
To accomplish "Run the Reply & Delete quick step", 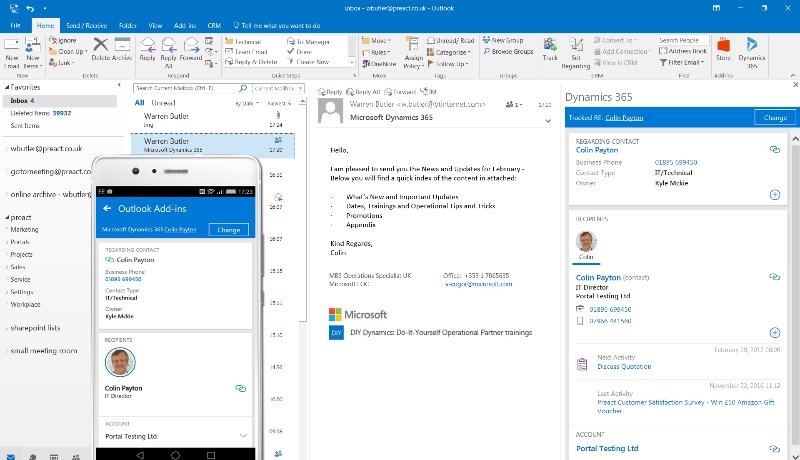I will 252,62.
